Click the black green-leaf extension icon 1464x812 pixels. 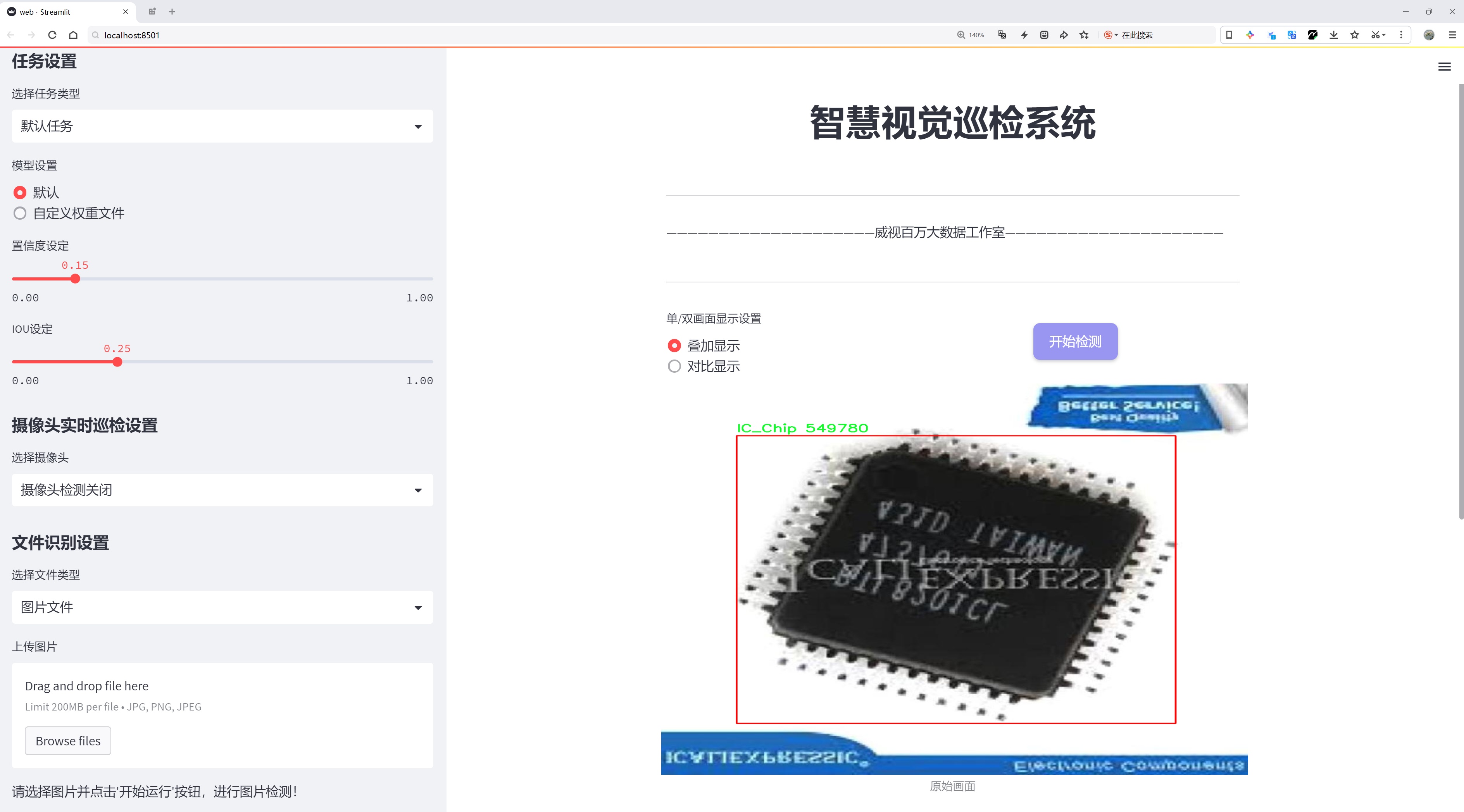pyautogui.click(x=1313, y=34)
